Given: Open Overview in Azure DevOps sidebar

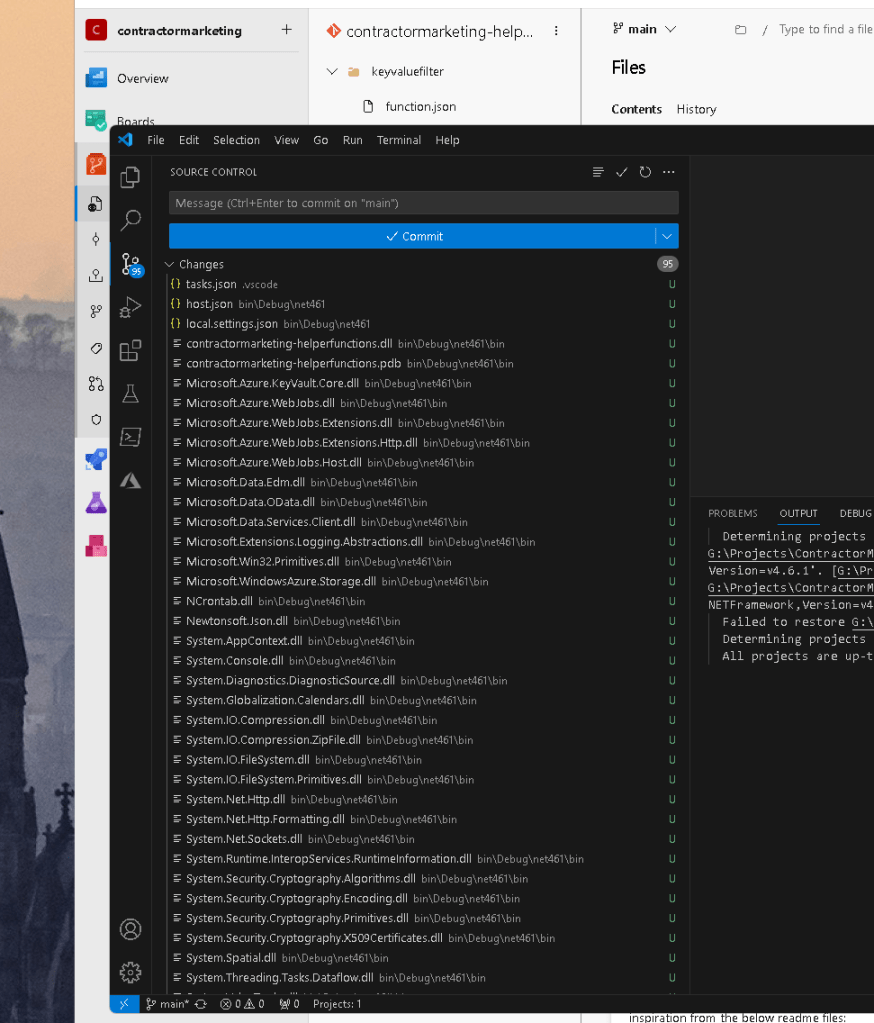Looking at the screenshot, I should point(142,78).
